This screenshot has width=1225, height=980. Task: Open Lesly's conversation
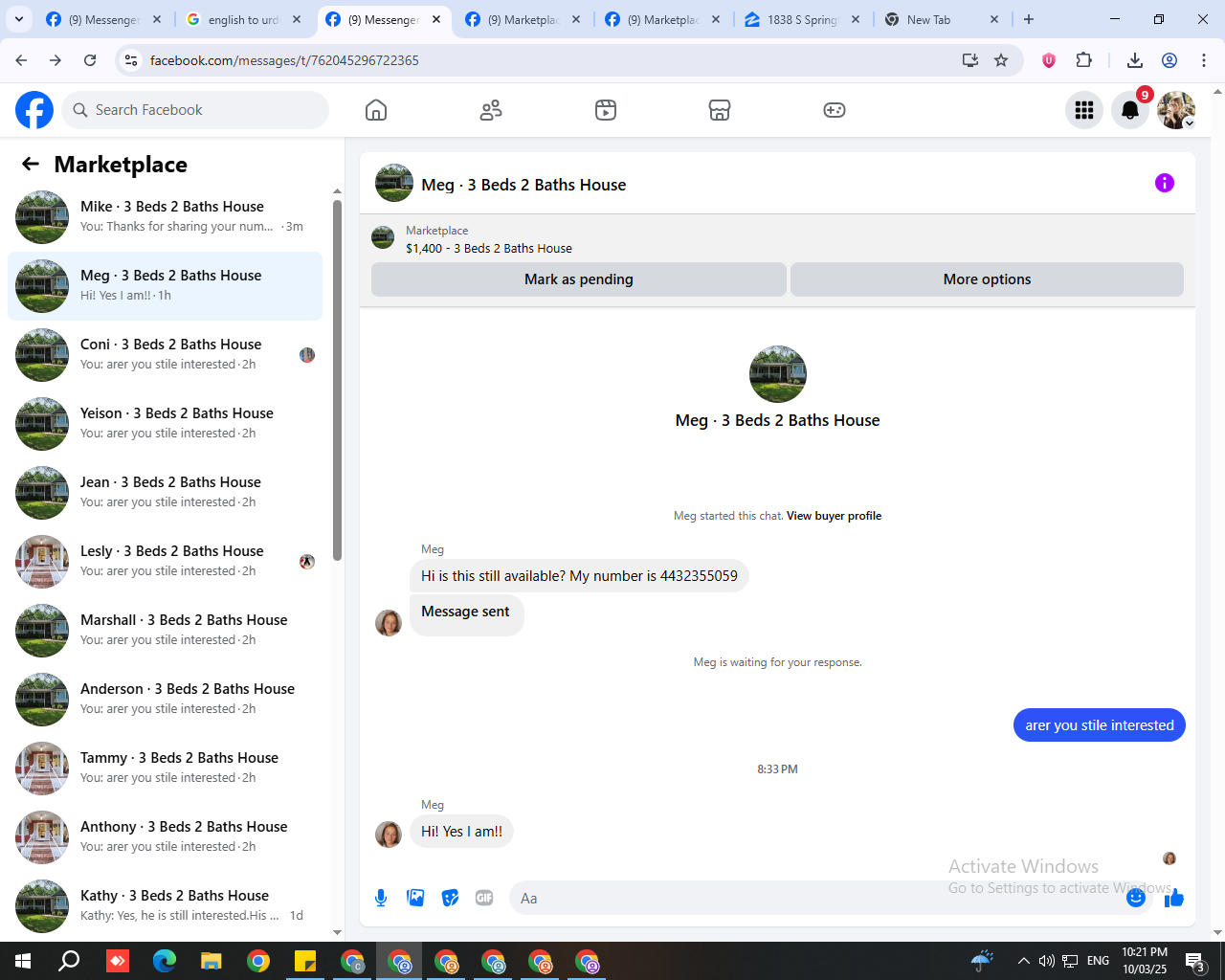(165, 562)
